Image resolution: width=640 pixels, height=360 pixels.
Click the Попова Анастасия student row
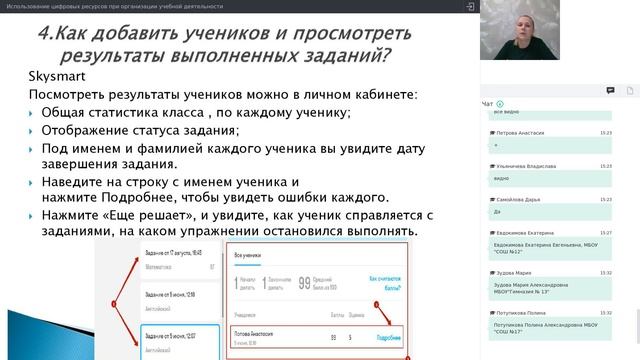tap(317, 337)
